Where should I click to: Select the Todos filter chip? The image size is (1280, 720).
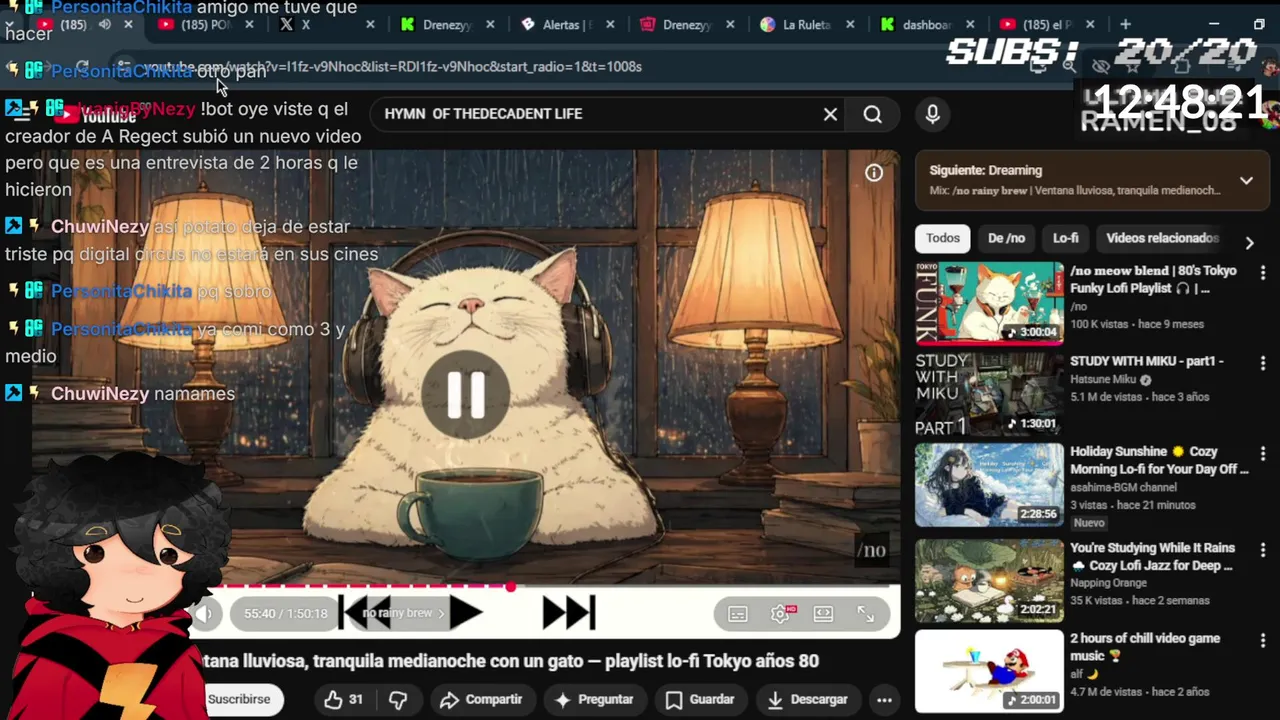[x=942, y=238]
